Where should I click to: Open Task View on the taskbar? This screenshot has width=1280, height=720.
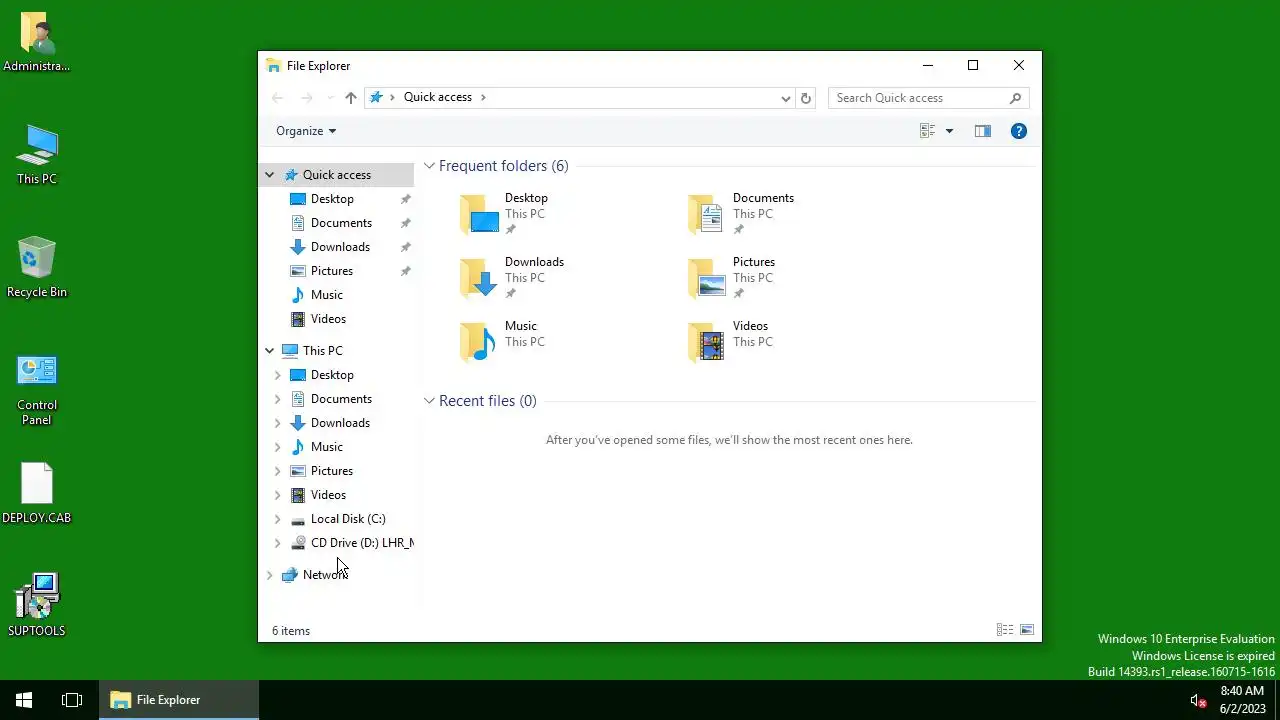point(72,700)
